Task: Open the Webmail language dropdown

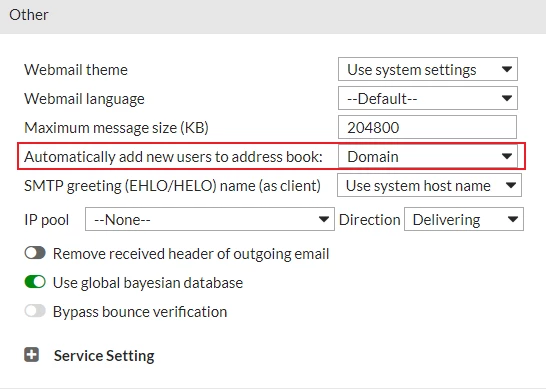Action: click(x=428, y=98)
